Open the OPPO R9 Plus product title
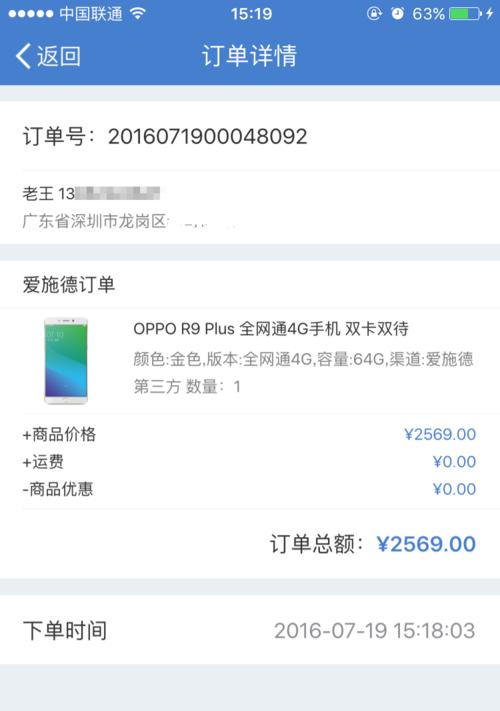500x711 pixels. 271,328
